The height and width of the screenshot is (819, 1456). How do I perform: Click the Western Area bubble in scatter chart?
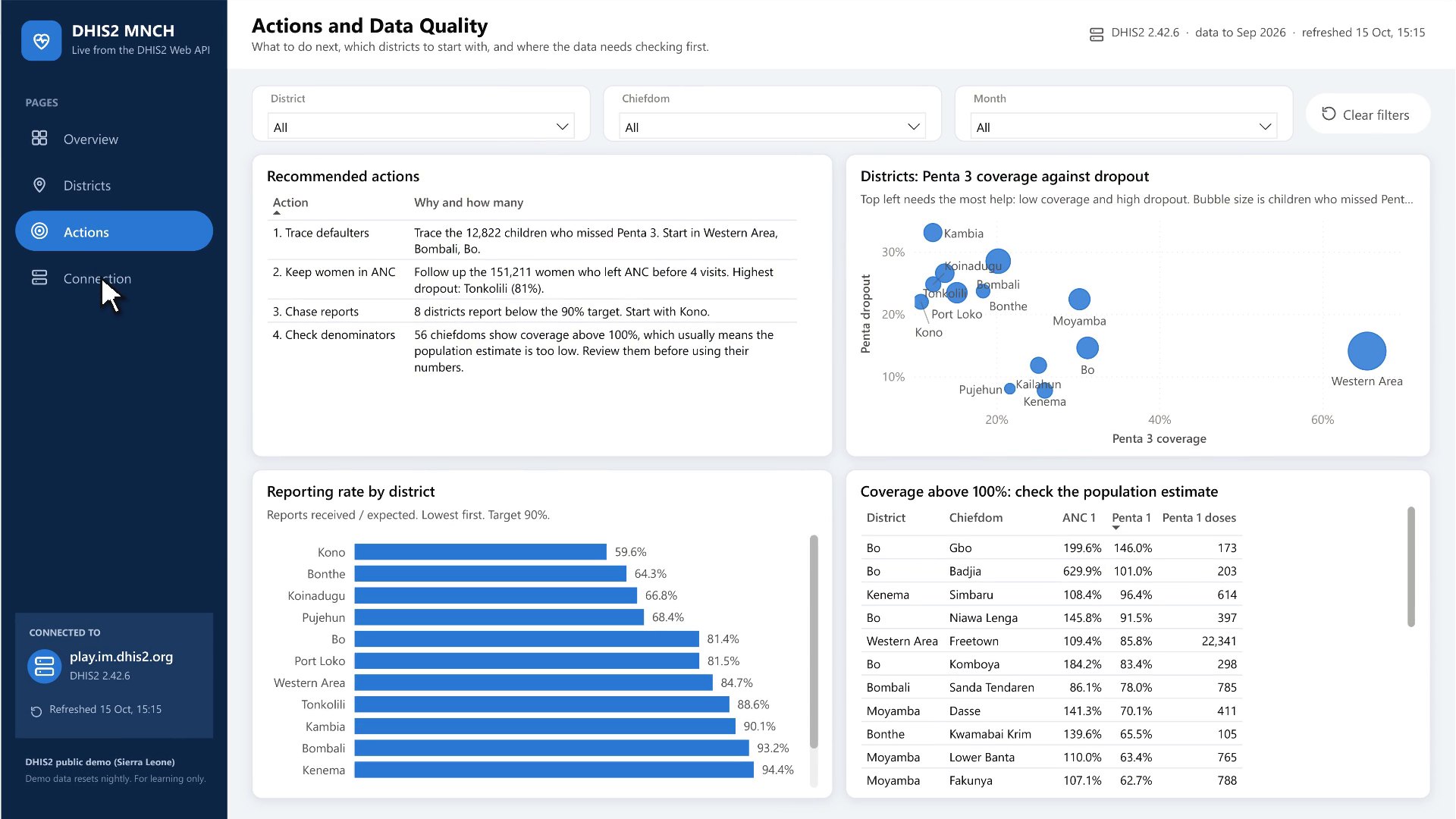(1367, 351)
